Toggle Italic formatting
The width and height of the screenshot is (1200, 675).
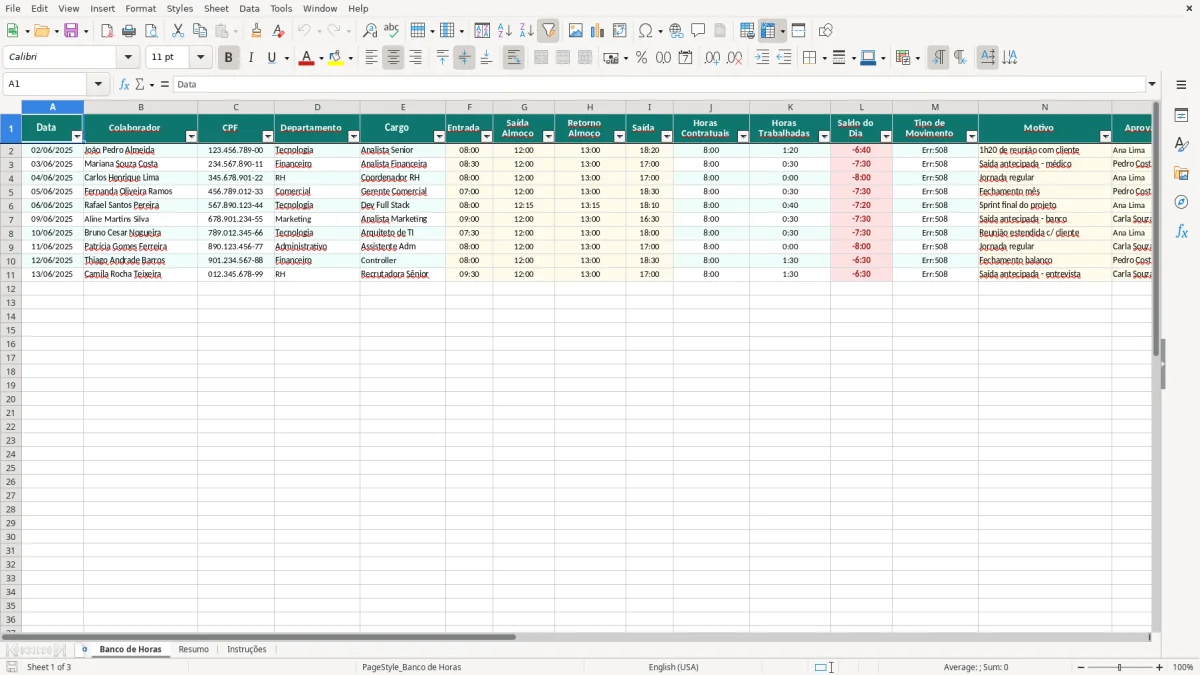(x=251, y=58)
